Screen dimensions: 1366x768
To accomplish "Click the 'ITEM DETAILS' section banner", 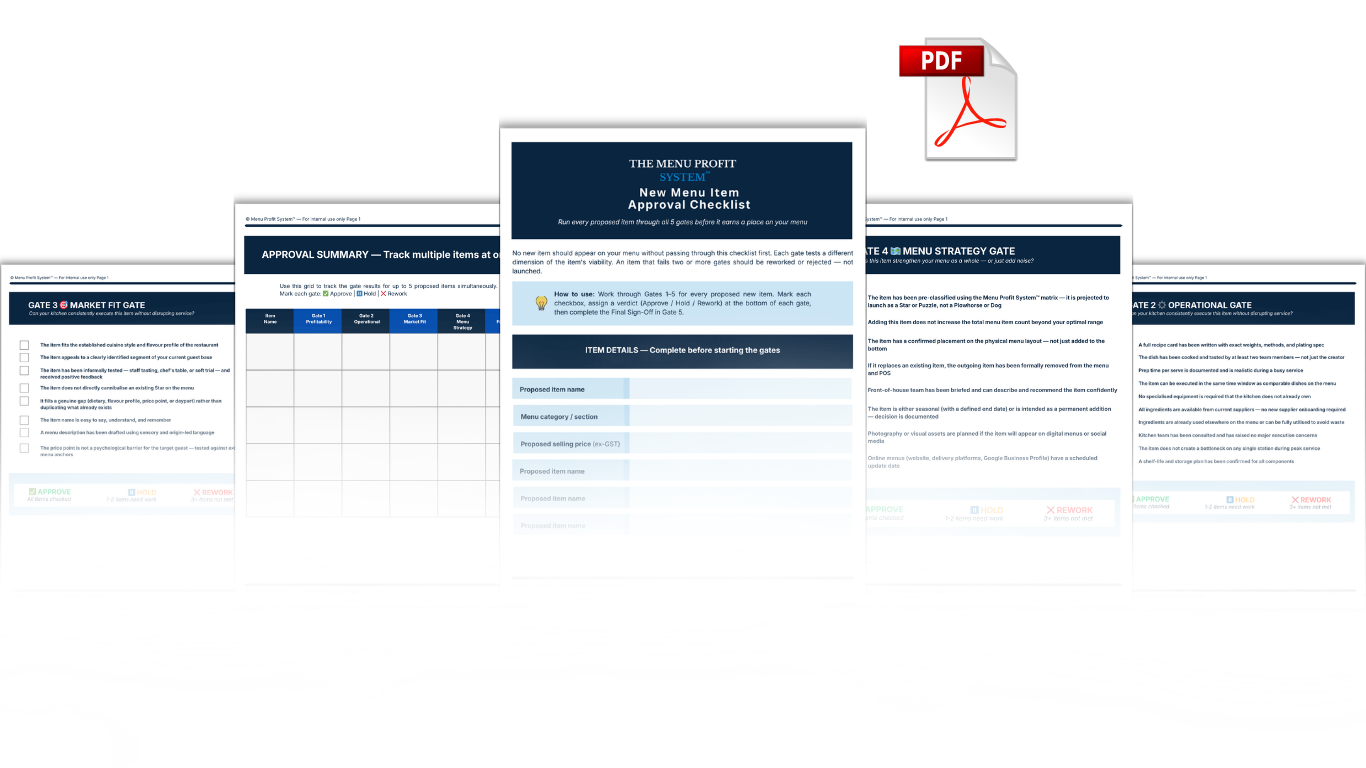I will click(682, 350).
